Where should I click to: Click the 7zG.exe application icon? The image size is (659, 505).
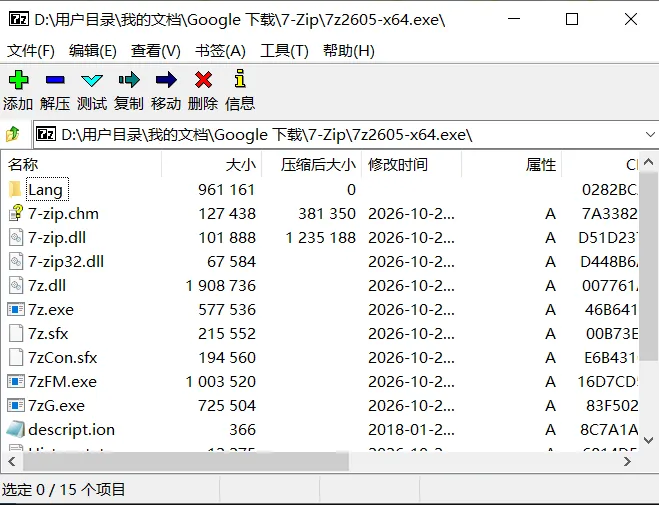point(16,405)
